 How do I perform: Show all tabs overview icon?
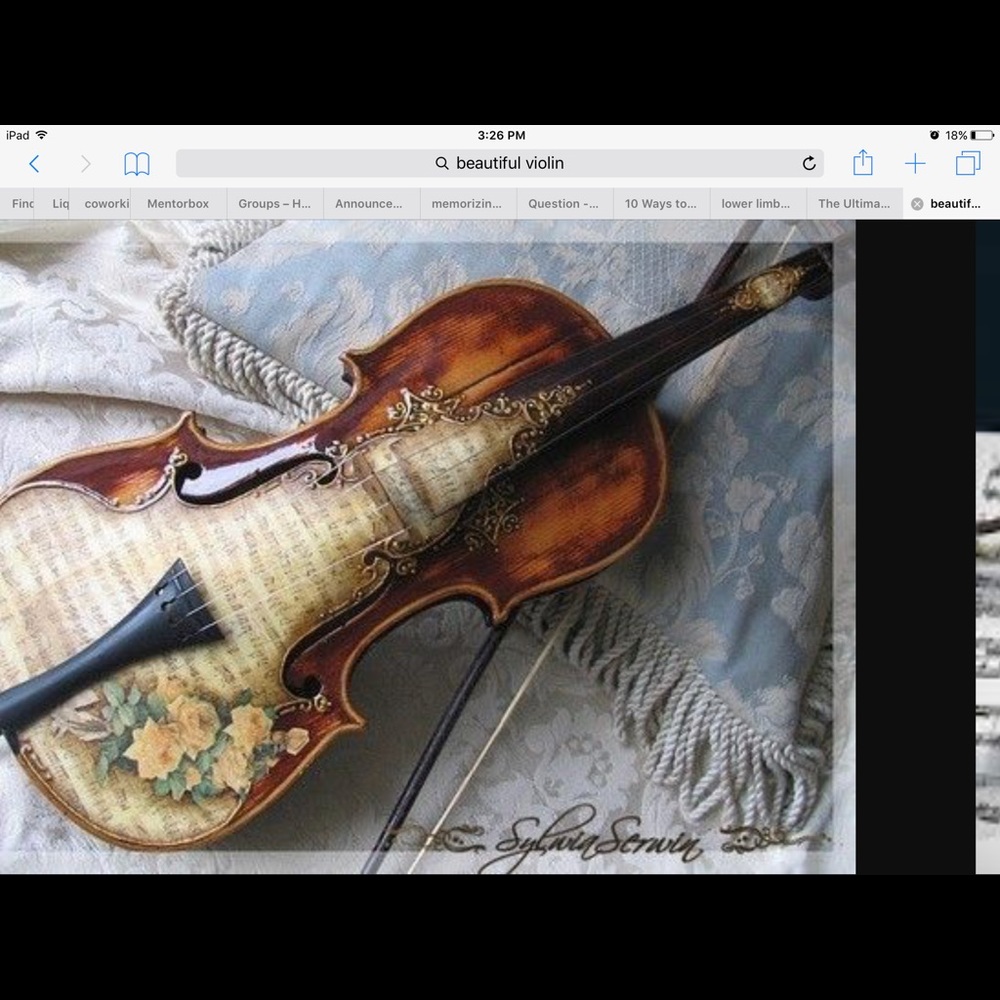pyautogui.click(x=968, y=164)
